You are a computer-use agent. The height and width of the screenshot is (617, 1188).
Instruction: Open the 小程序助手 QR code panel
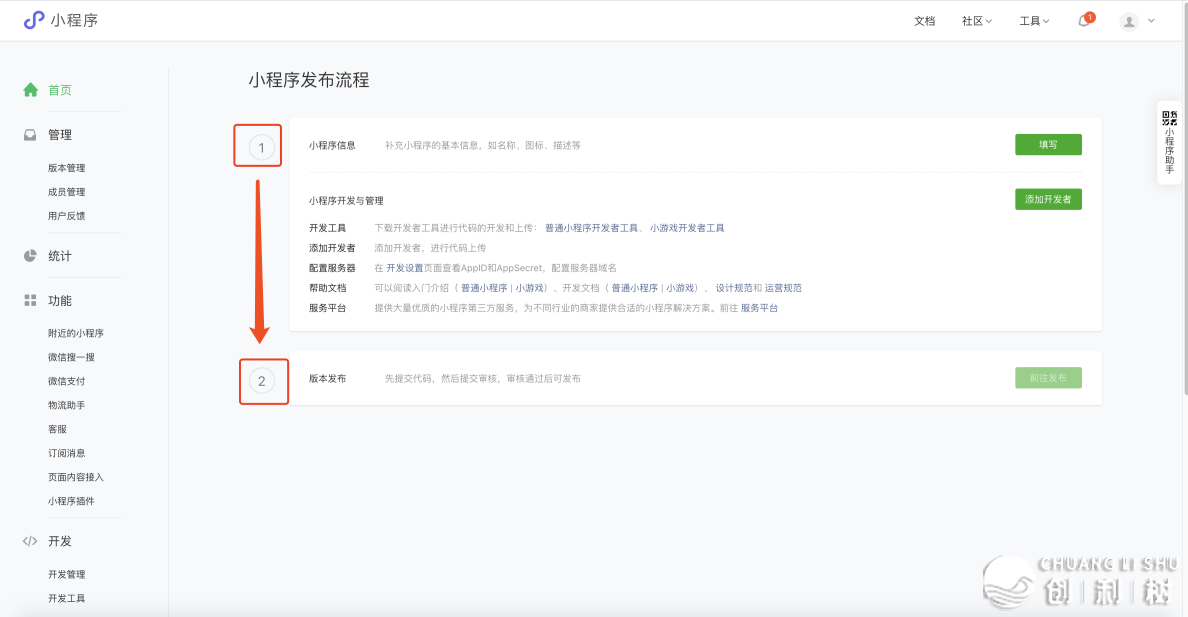pos(1169,141)
